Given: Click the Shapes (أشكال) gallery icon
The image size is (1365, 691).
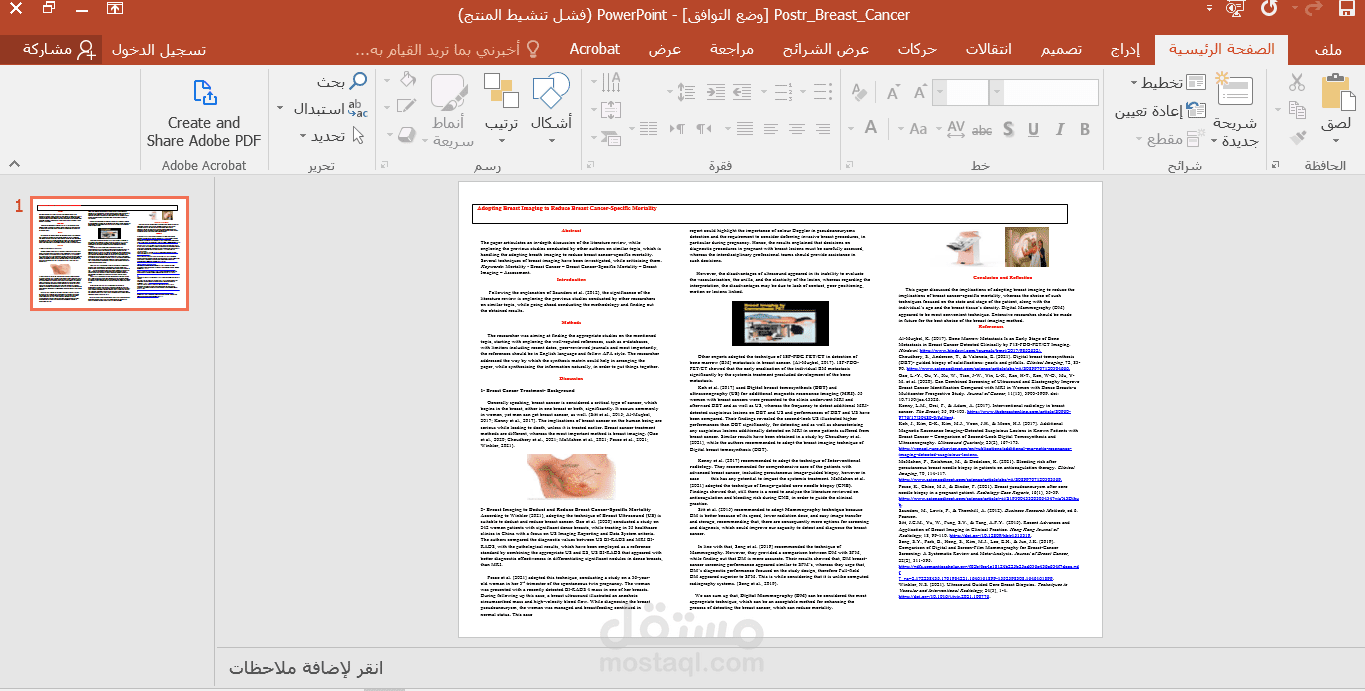Looking at the screenshot, I should 551,91.
